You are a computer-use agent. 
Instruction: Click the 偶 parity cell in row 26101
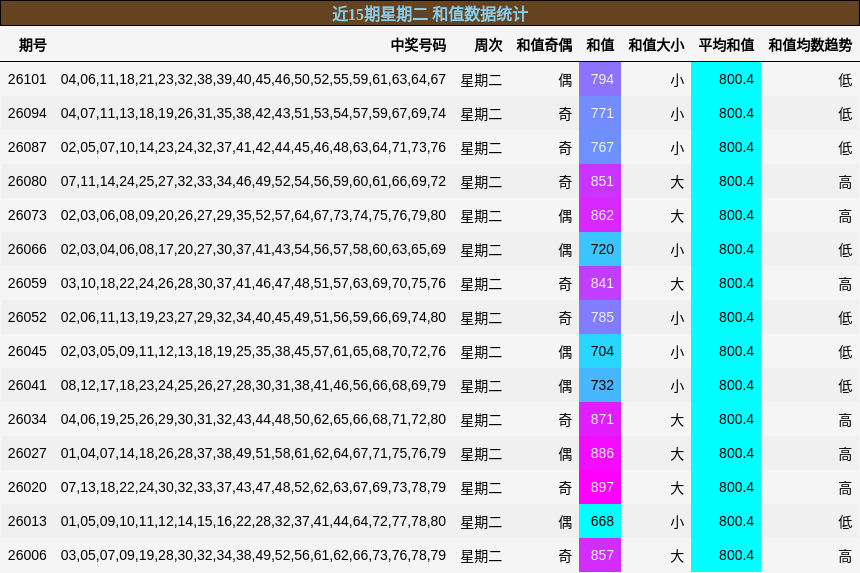point(565,80)
